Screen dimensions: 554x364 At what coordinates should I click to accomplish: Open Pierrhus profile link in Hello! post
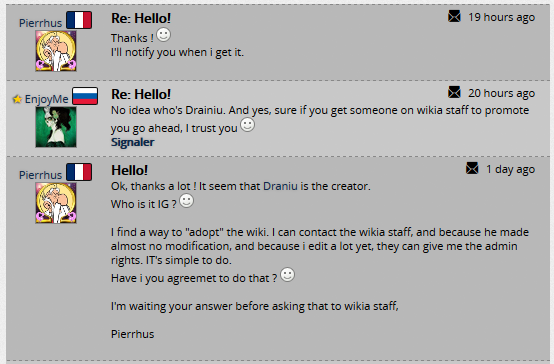(40, 175)
